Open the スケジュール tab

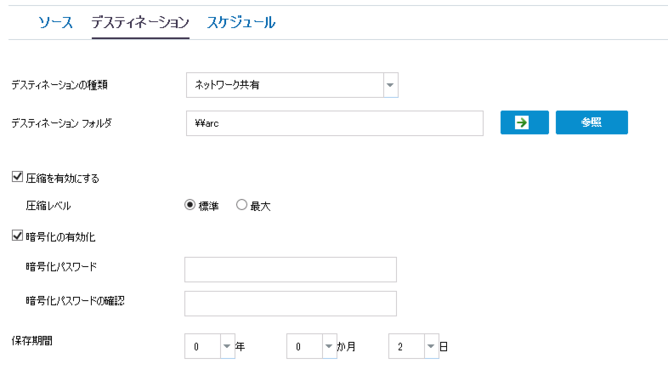241,22
